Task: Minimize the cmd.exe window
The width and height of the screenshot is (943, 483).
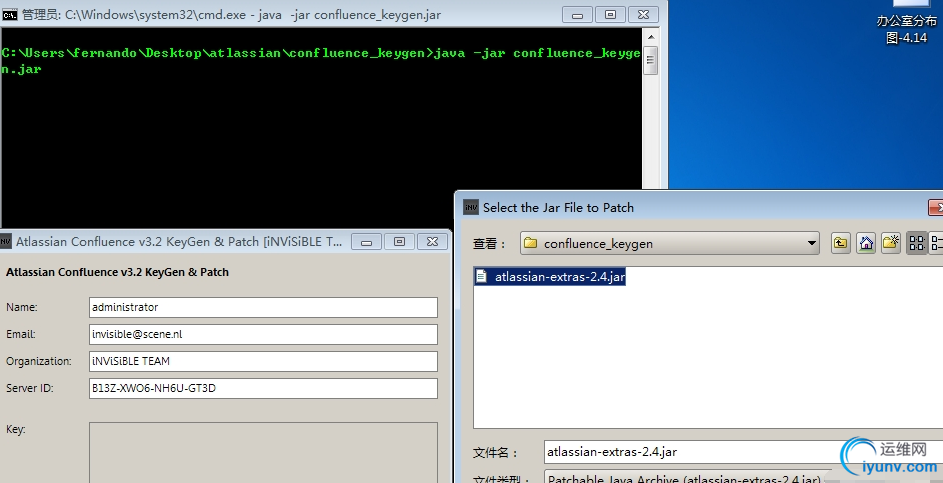Action: point(577,14)
